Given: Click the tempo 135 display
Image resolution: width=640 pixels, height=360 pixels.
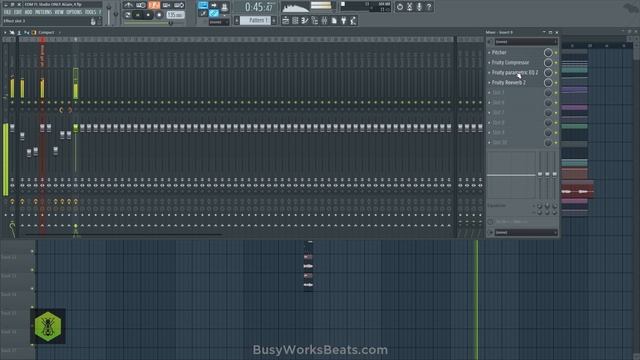Looking at the screenshot, I should click(x=176, y=15).
